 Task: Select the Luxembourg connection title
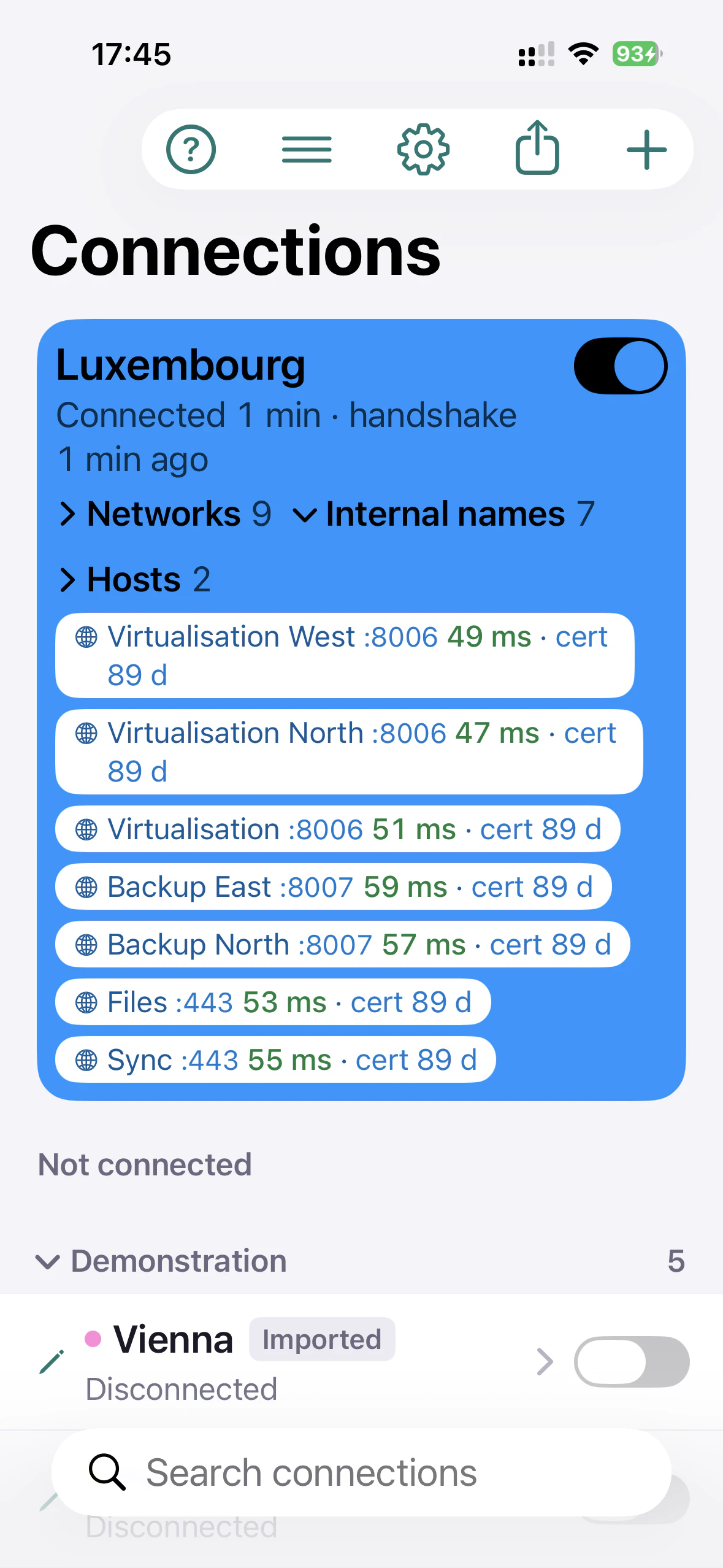[180, 366]
